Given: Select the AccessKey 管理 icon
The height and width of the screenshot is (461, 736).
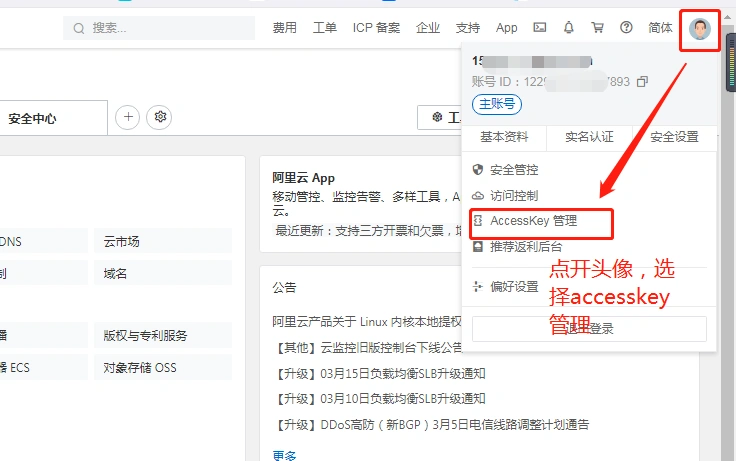Looking at the screenshot, I should click(478, 221).
